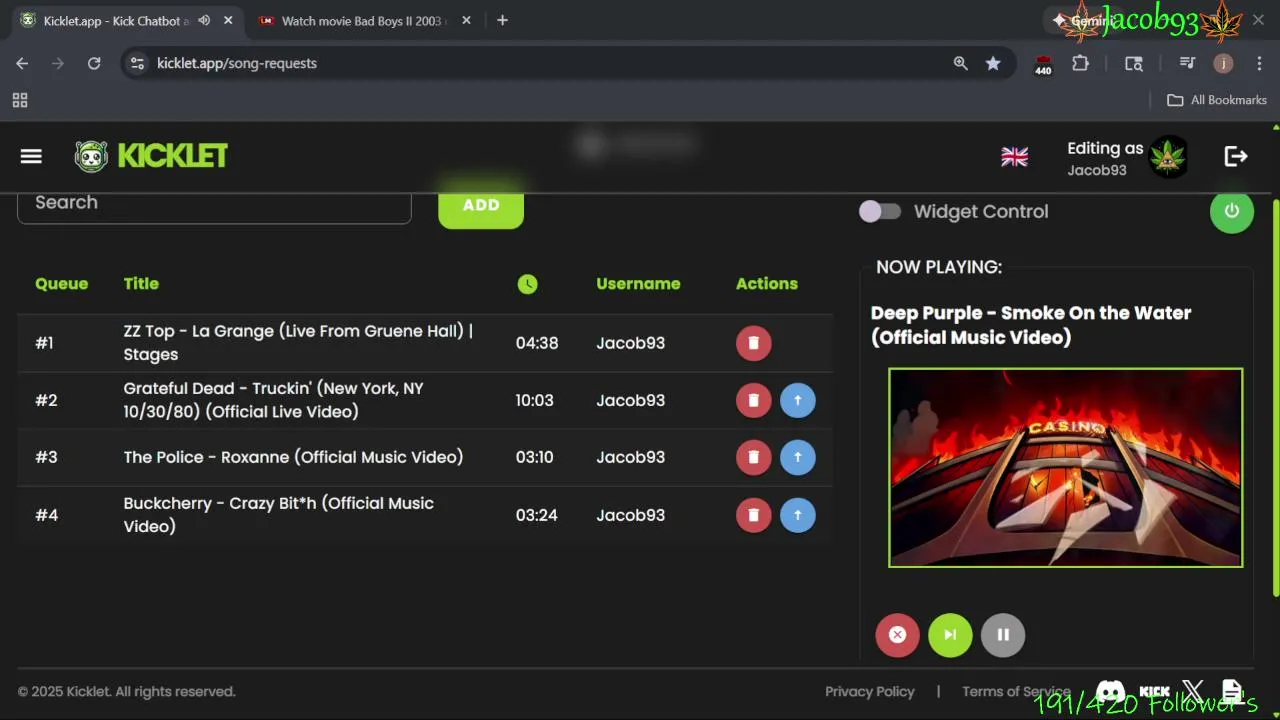Open the All Bookmarks folder
The width and height of the screenshot is (1280, 720).
coord(1217,100)
